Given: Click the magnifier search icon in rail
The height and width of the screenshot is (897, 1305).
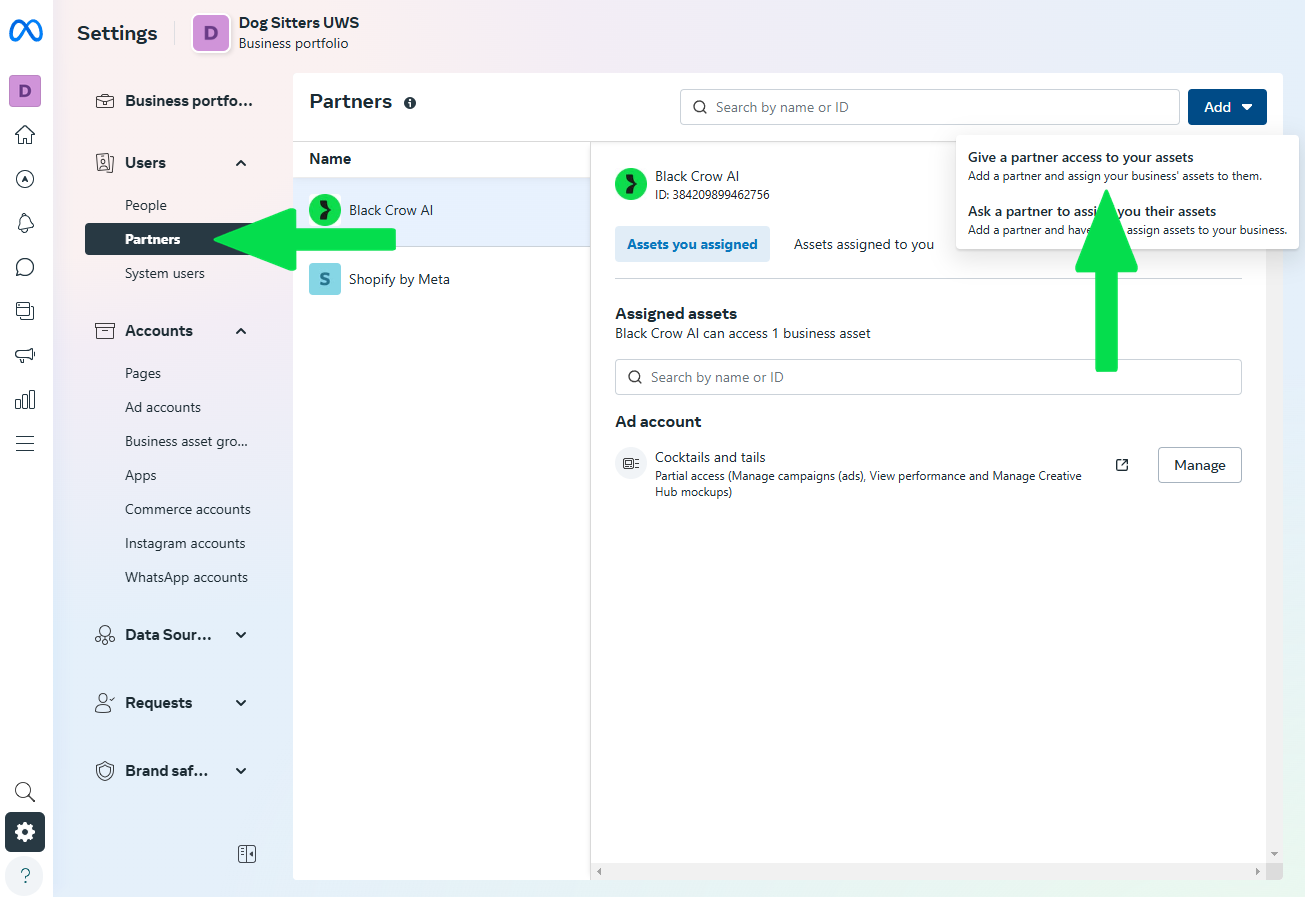Looking at the screenshot, I should click(25, 792).
